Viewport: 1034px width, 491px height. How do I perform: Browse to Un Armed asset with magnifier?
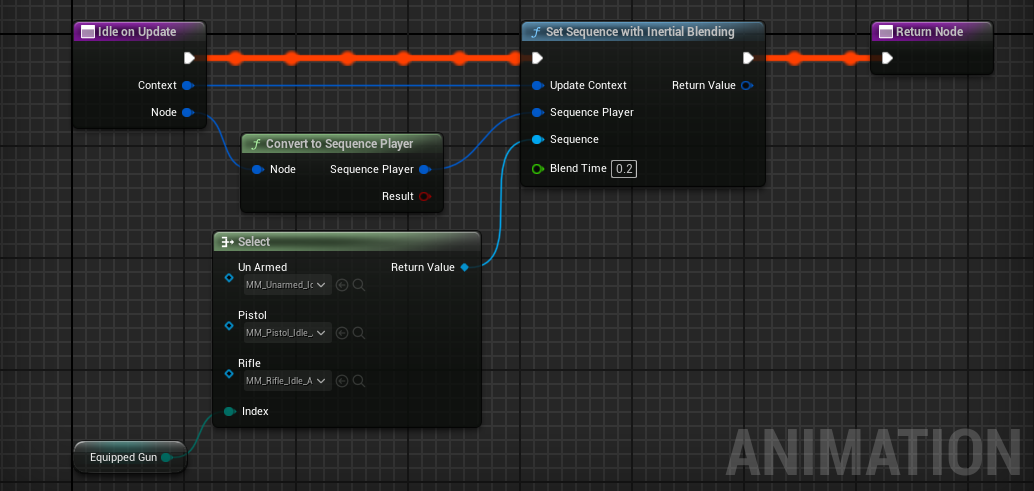(x=359, y=285)
